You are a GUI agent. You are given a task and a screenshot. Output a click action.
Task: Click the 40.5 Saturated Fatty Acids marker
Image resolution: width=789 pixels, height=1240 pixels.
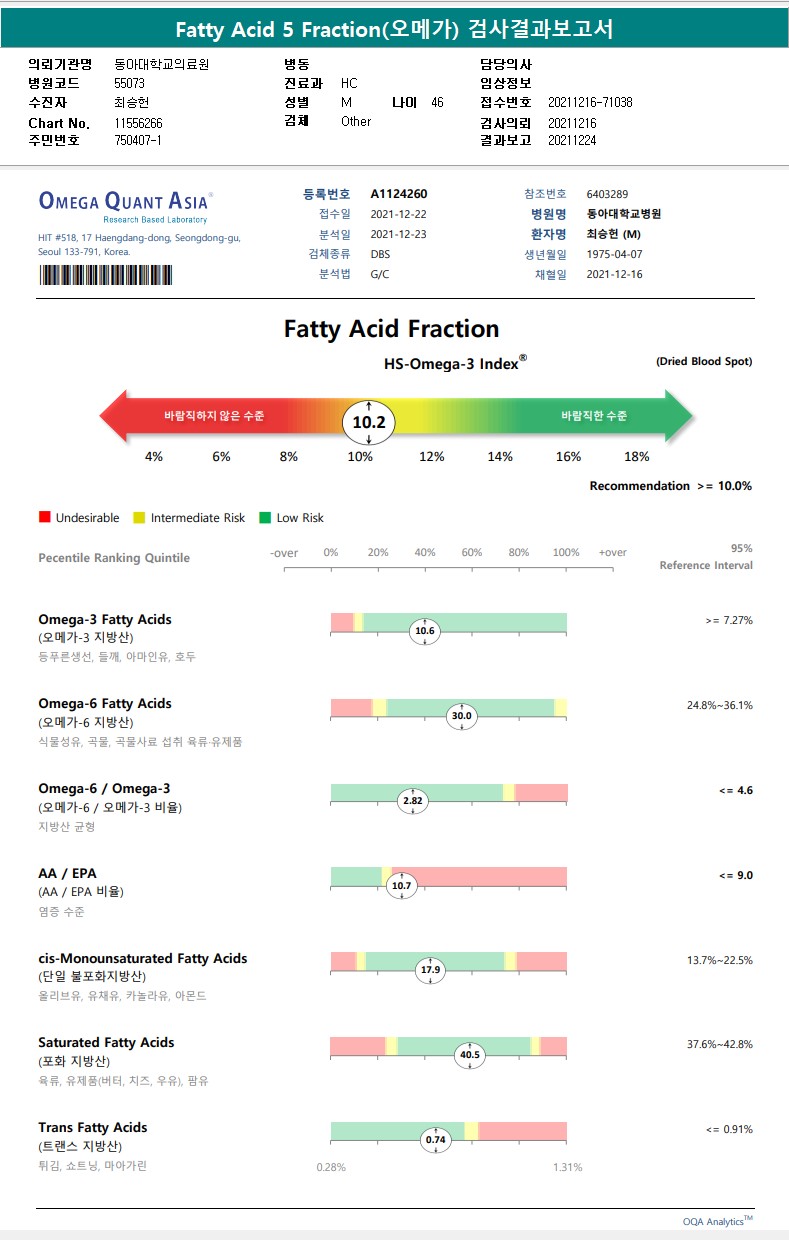469,1055
